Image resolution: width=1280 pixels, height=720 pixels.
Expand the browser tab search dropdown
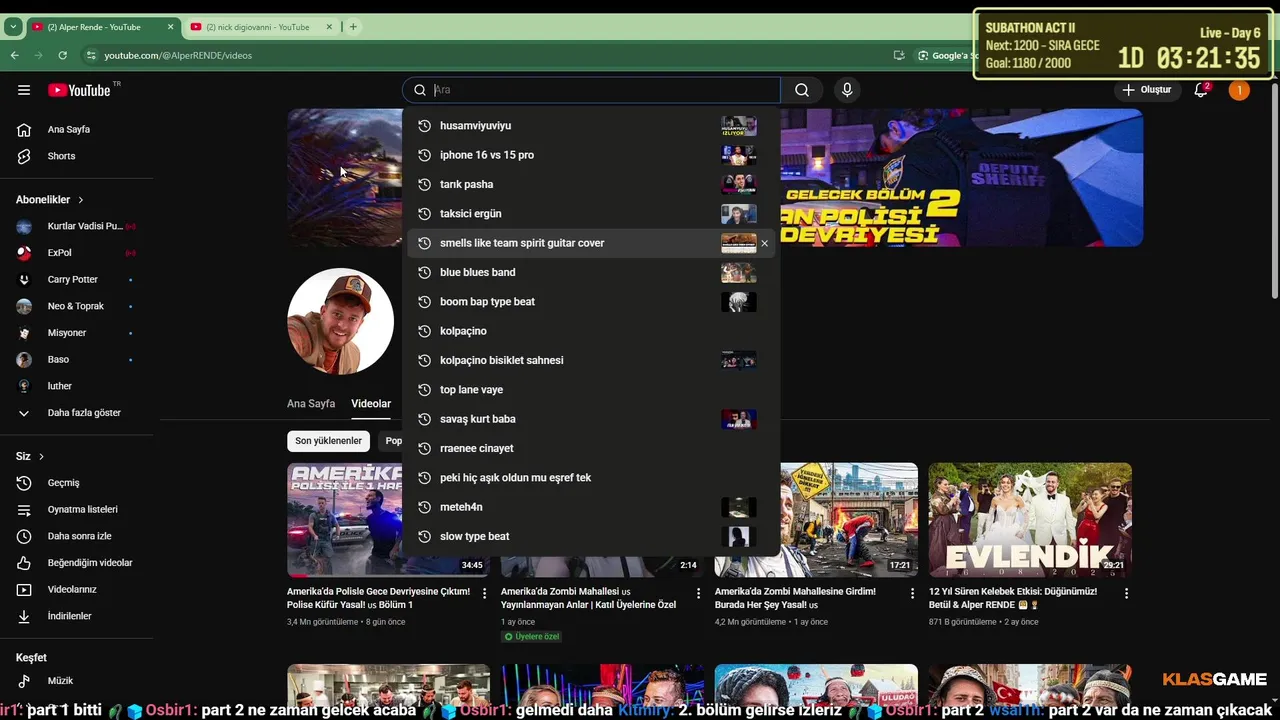click(x=13, y=27)
